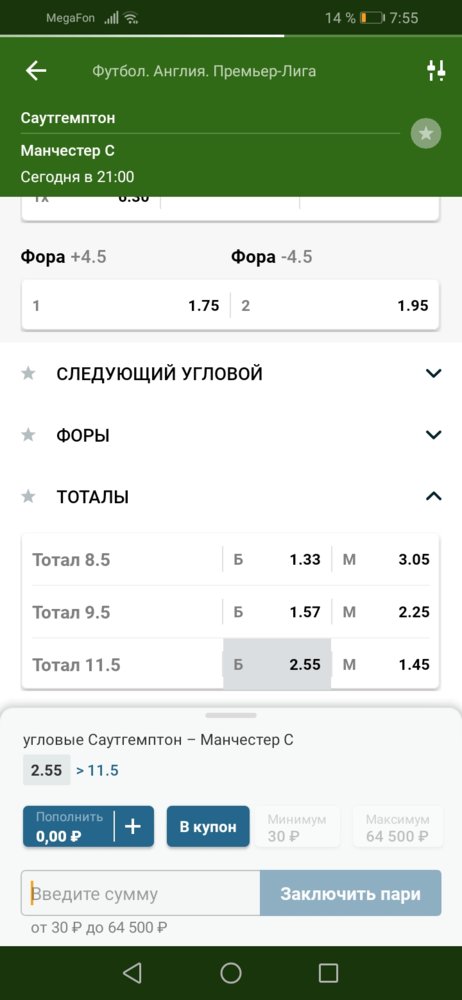
Task: Add match to favorites with star button
Action: (x=426, y=133)
